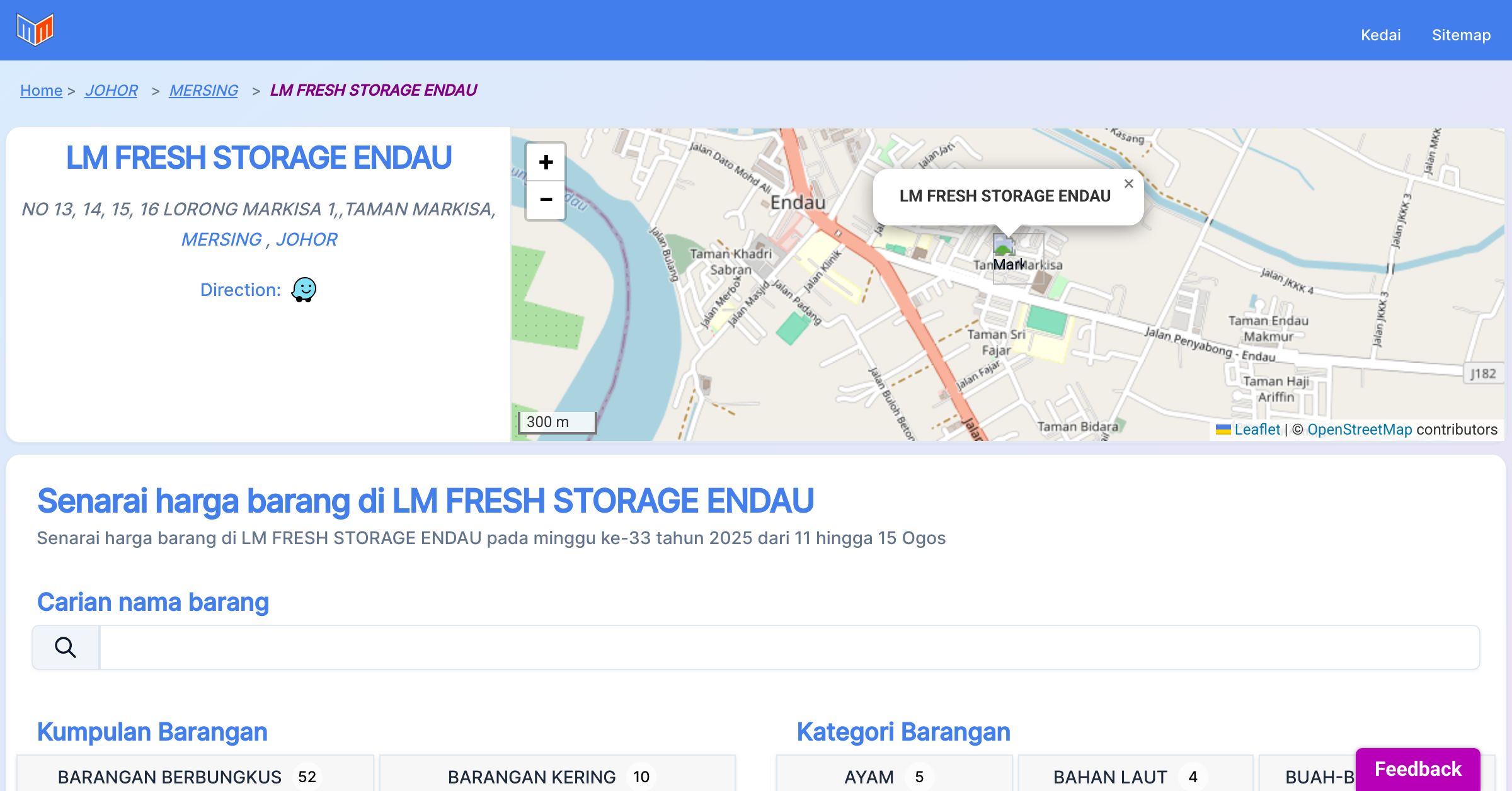The image size is (1512, 791).
Task: Click the search magnifier icon
Action: (x=66, y=647)
